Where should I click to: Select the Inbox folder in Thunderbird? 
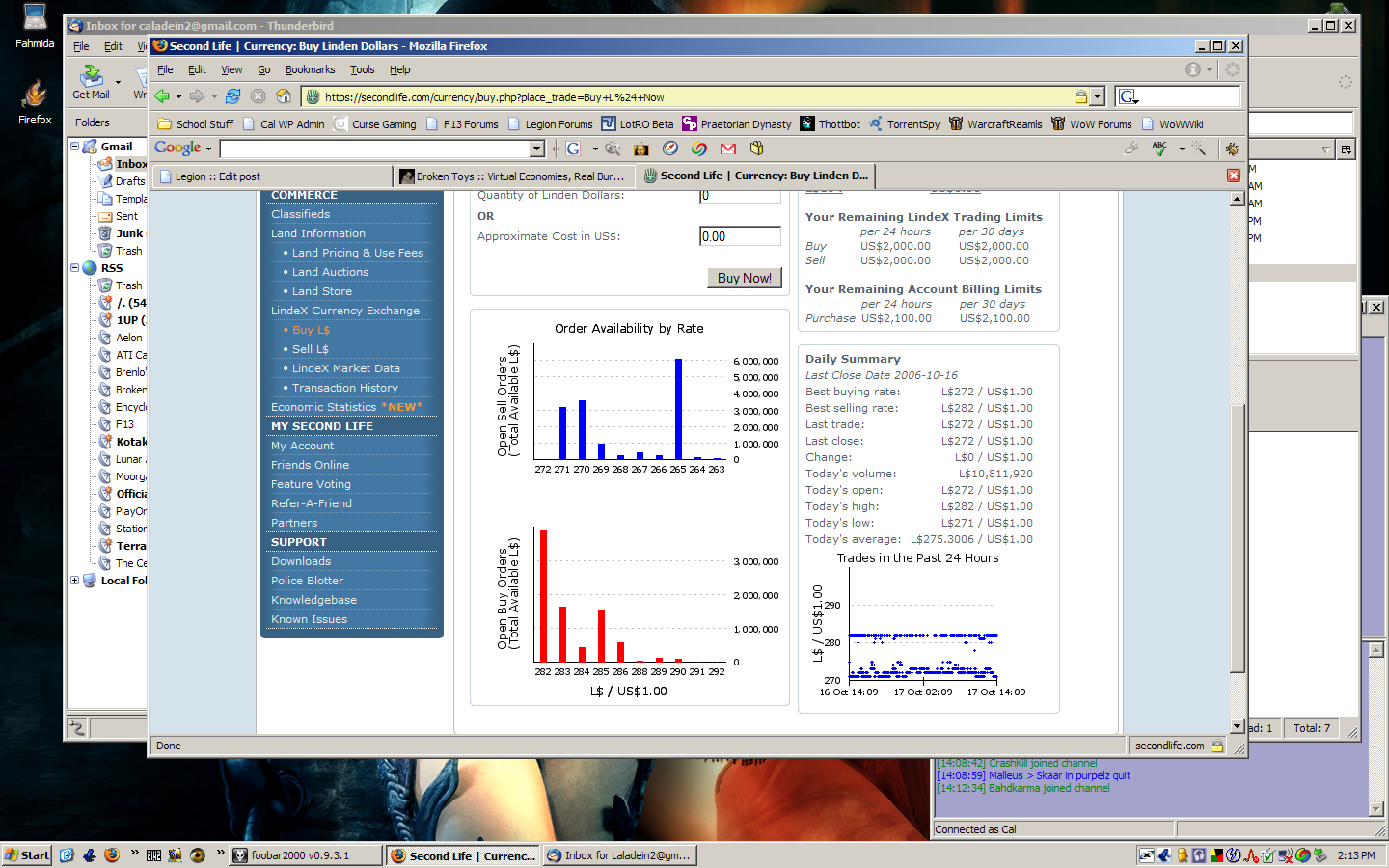pos(123,164)
